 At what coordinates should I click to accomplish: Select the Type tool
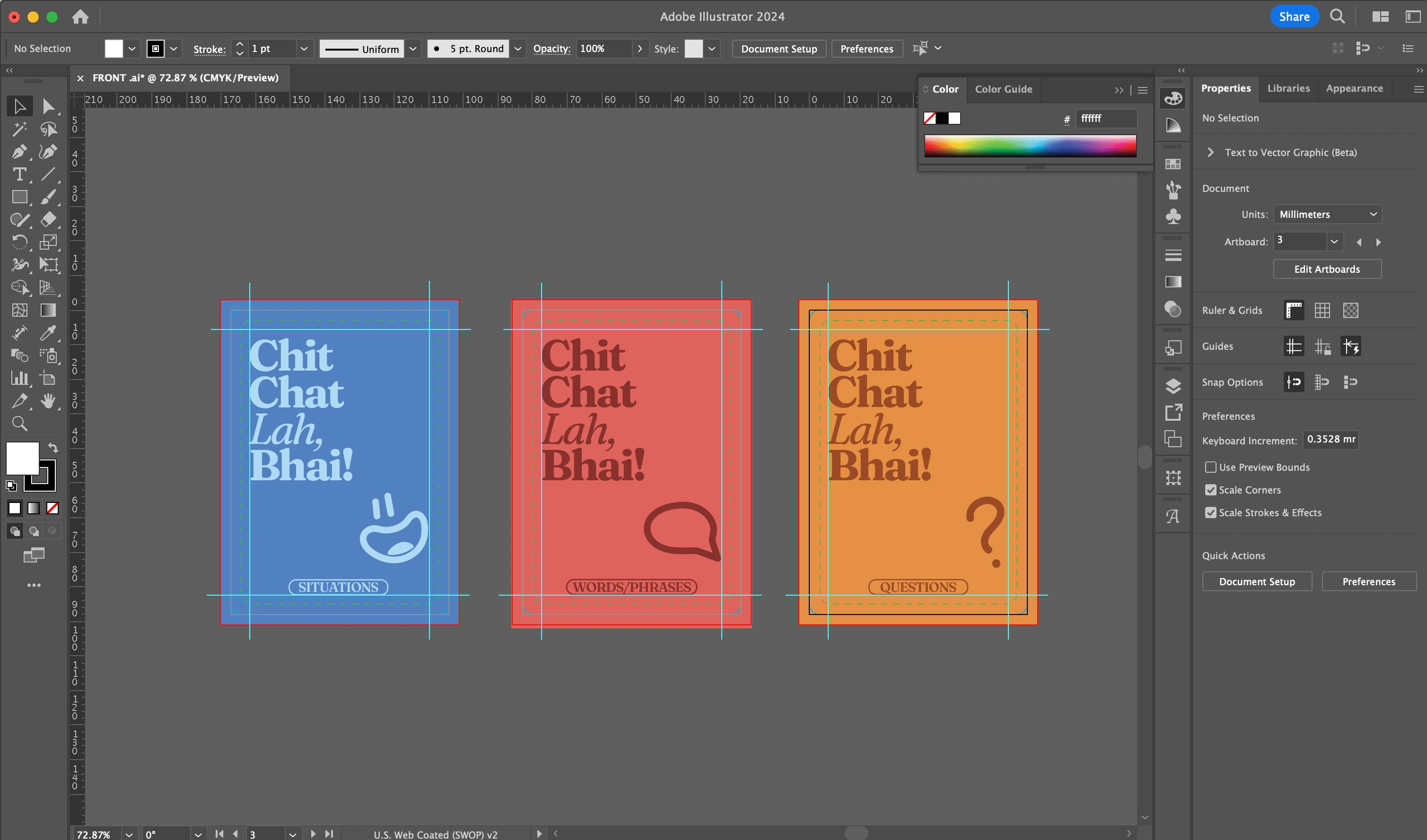(19, 174)
